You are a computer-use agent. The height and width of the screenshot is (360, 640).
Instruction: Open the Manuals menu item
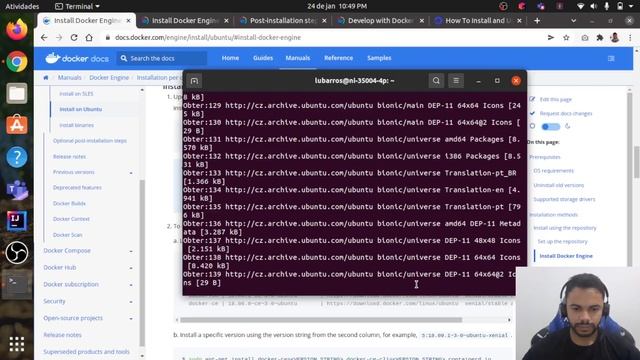pyautogui.click(x=298, y=58)
